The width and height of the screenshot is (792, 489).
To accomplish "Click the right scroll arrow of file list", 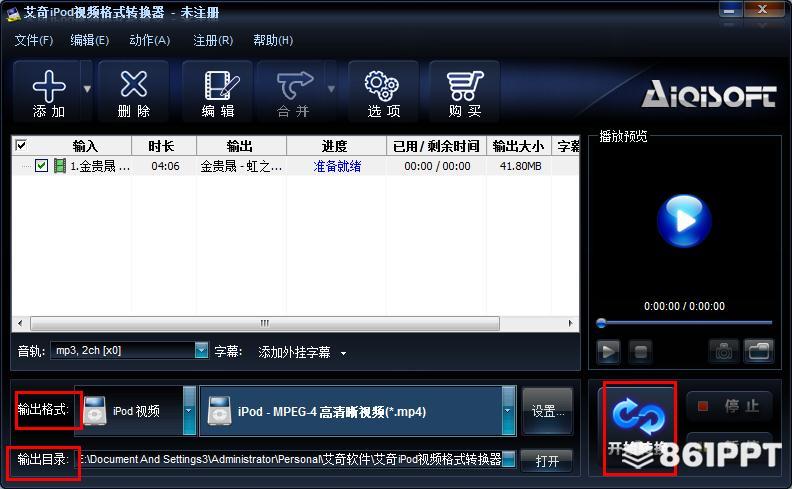I will 571,323.
